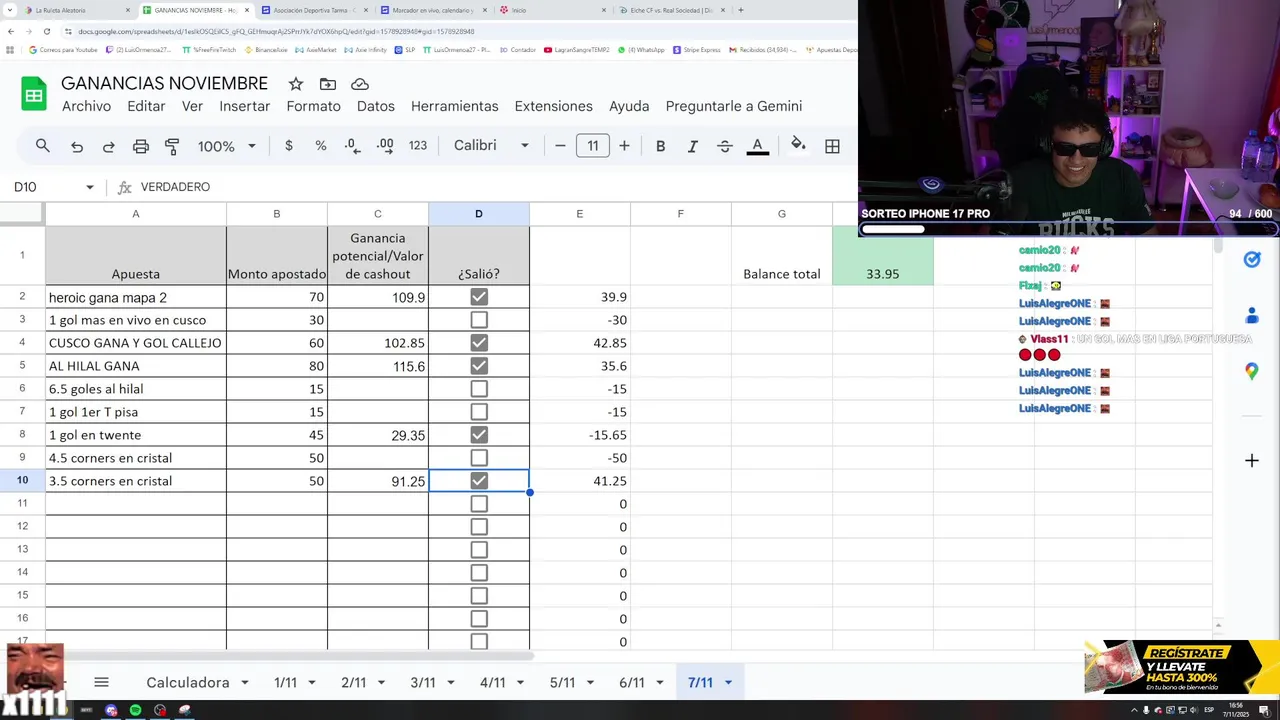Image resolution: width=1280 pixels, height=720 pixels.
Task: Open the all sheets list icon
Action: coord(101,682)
